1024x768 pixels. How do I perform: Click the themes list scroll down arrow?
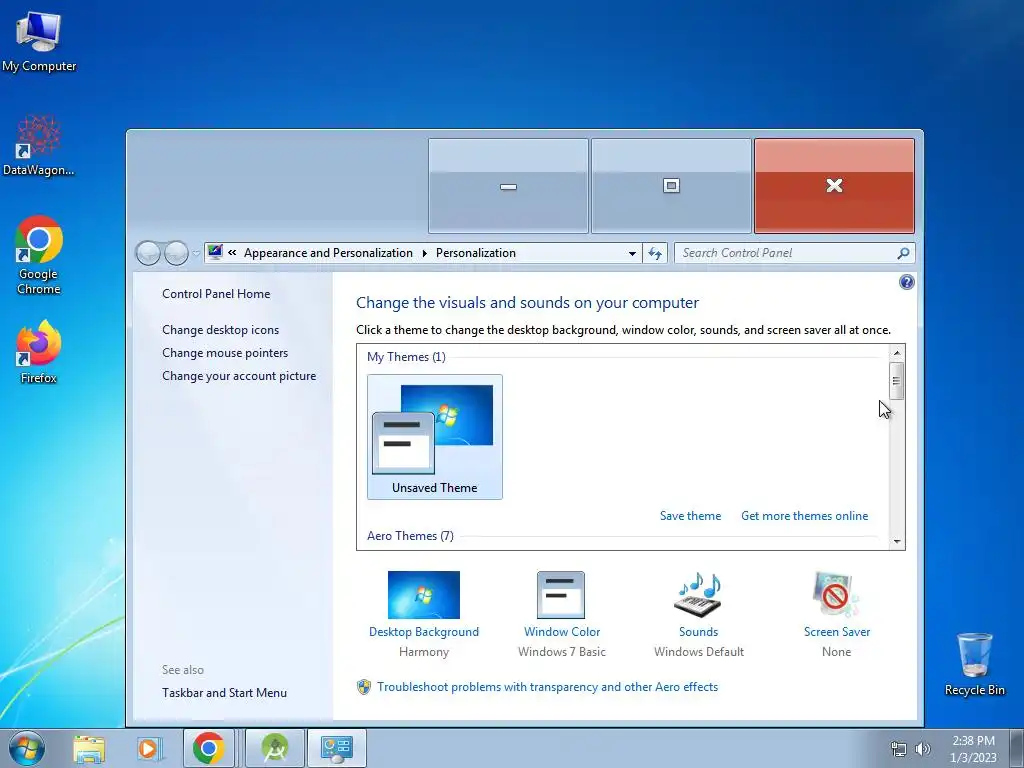point(897,541)
